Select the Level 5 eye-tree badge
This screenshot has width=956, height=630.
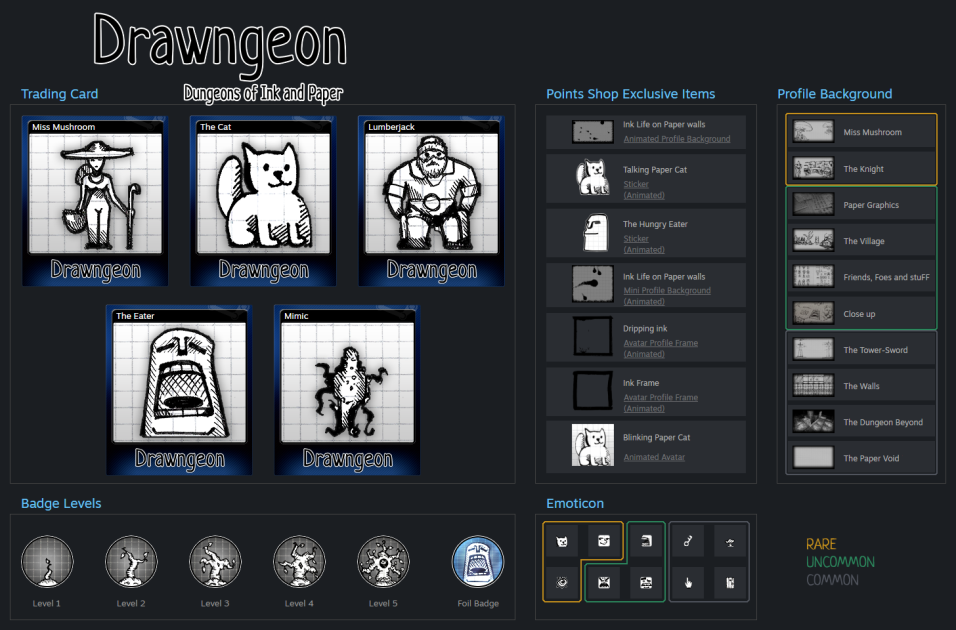point(383,562)
